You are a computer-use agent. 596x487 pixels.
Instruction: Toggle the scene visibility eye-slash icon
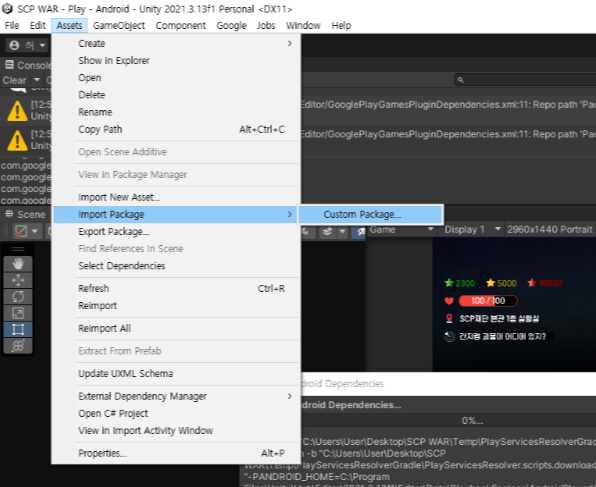point(360,231)
